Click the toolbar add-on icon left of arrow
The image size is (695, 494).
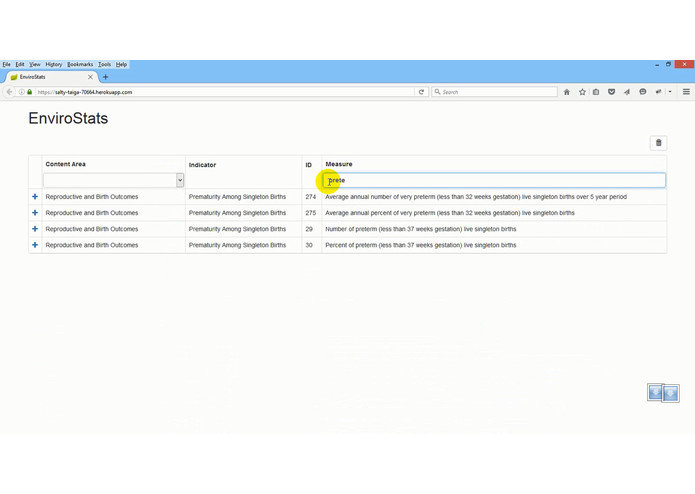click(658, 92)
